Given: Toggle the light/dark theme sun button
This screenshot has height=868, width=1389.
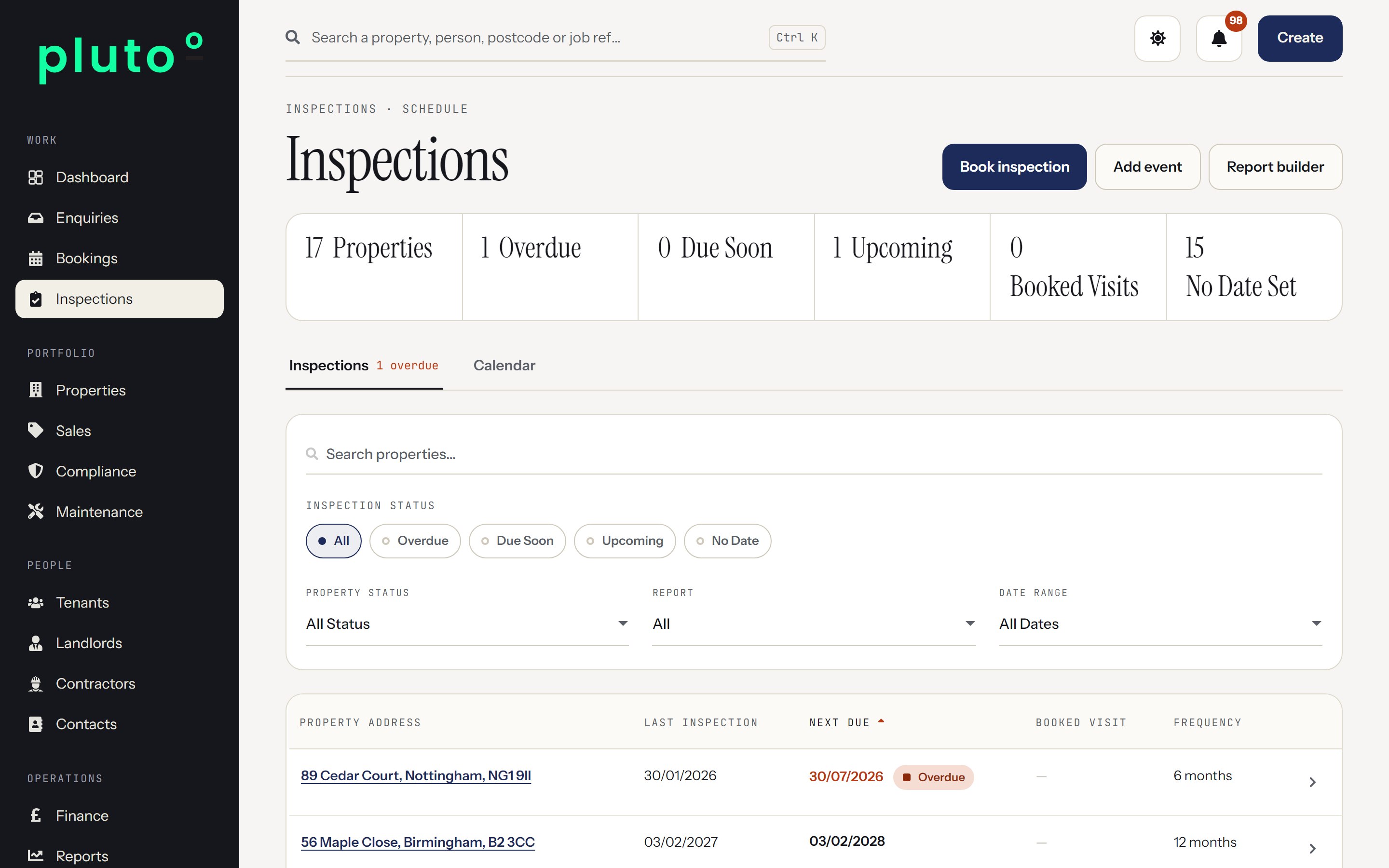Looking at the screenshot, I should coord(1157,39).
